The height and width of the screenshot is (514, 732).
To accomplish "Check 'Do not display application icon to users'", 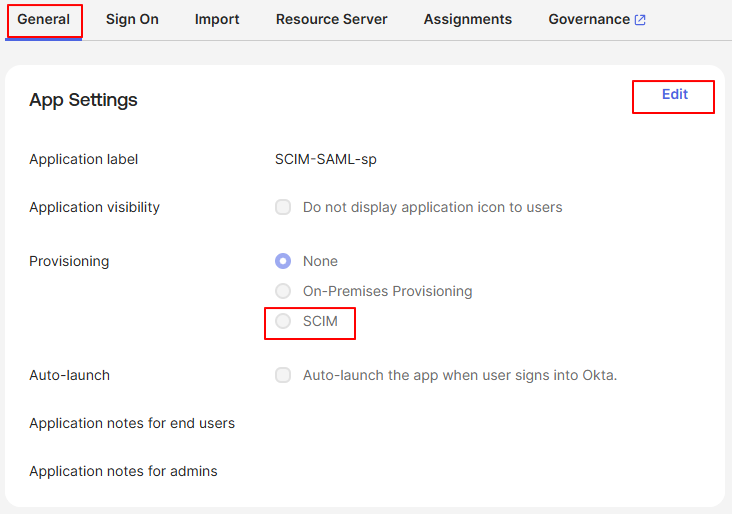I will coord(283,207).
